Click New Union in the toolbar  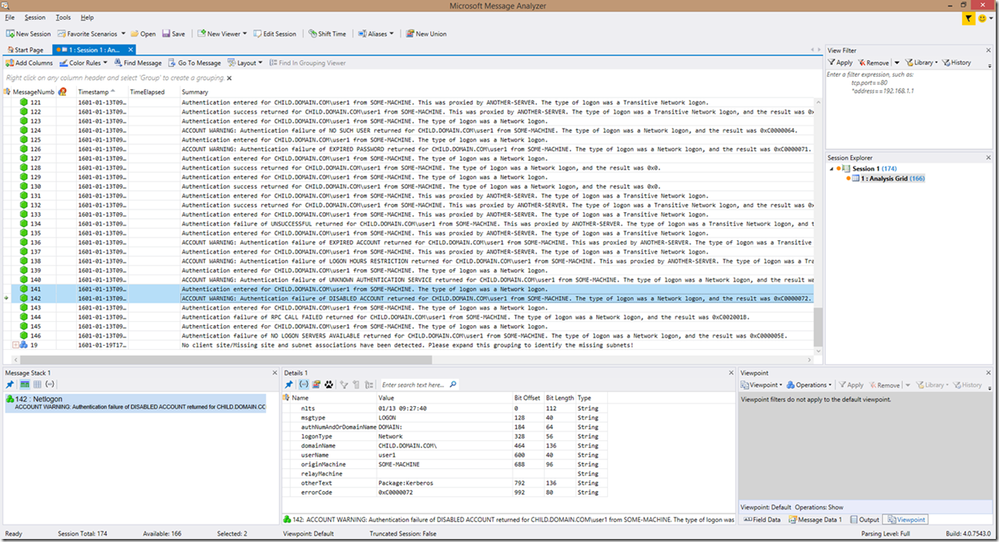point(426,34)
